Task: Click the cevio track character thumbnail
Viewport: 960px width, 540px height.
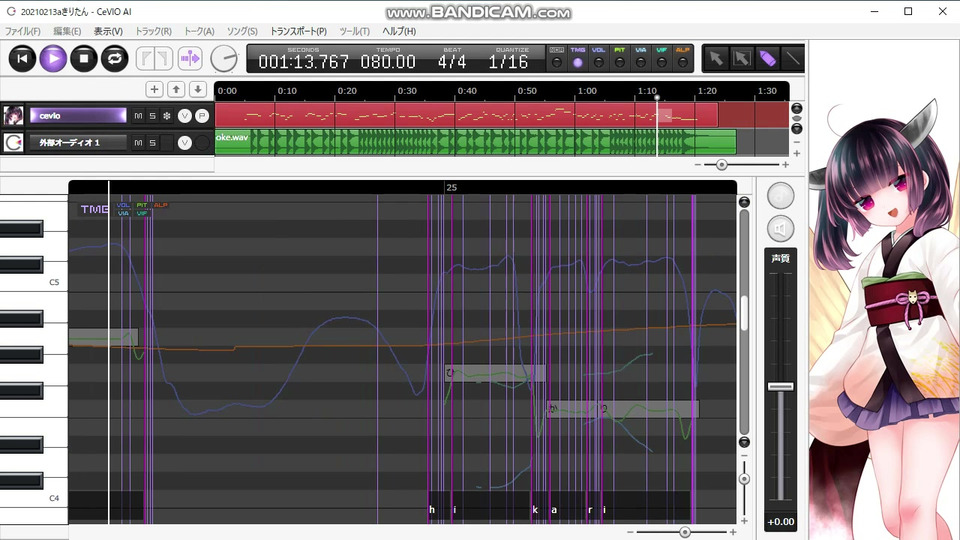Action: click(x=13, y=115)
